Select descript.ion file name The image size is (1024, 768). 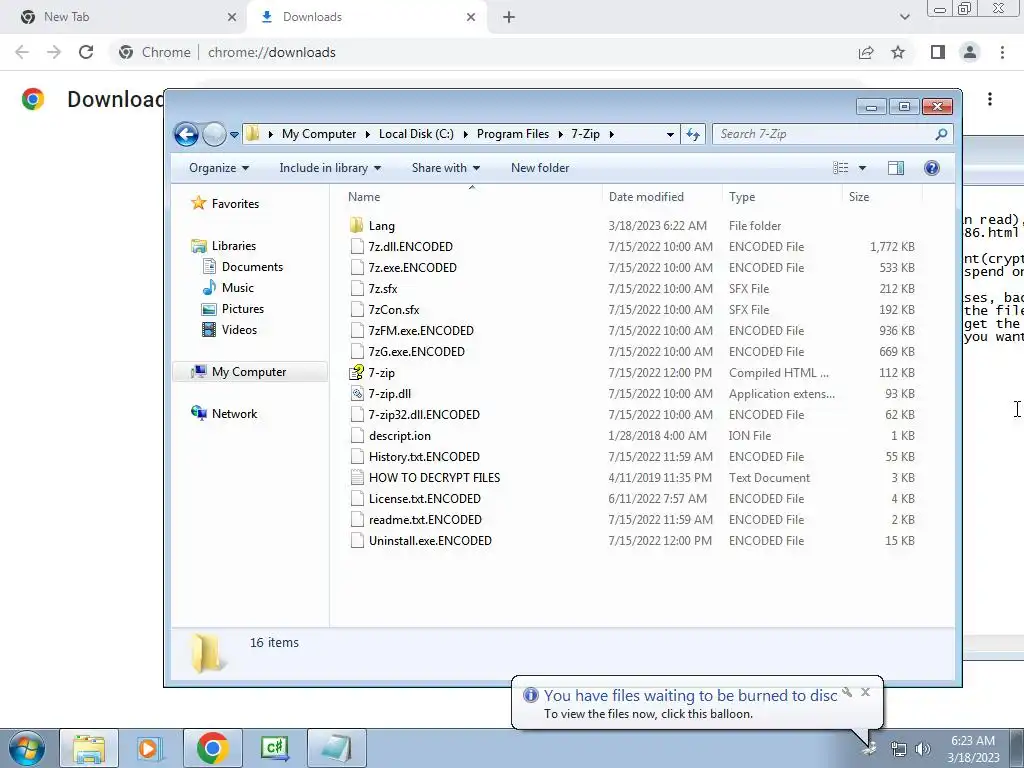click(400, 436)
